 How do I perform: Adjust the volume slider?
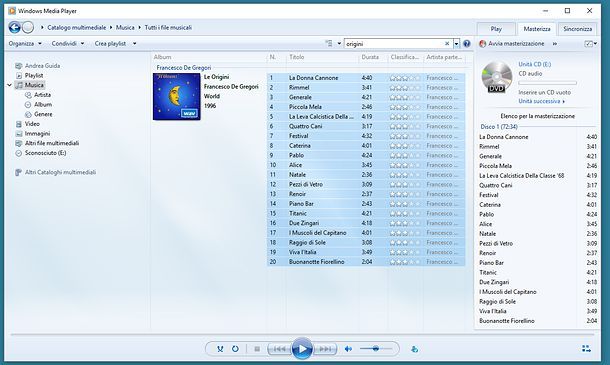tap(376, 349)
